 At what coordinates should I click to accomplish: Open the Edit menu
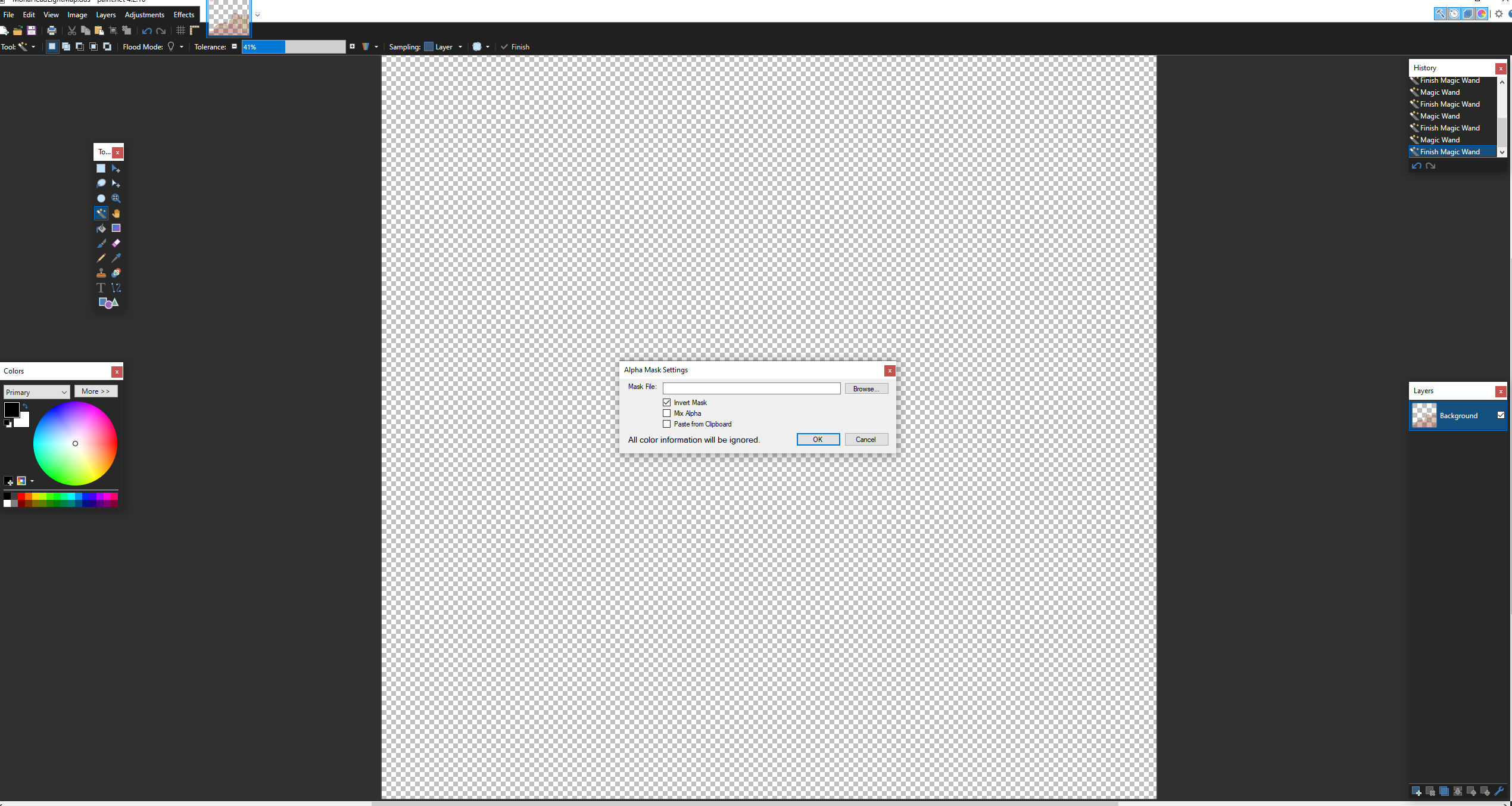pyautogui.click(x=29, y=15)
